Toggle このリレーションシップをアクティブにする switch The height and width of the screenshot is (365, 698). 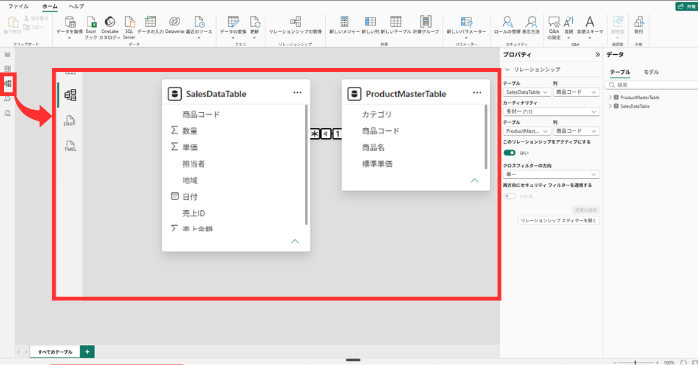(509, 153)
